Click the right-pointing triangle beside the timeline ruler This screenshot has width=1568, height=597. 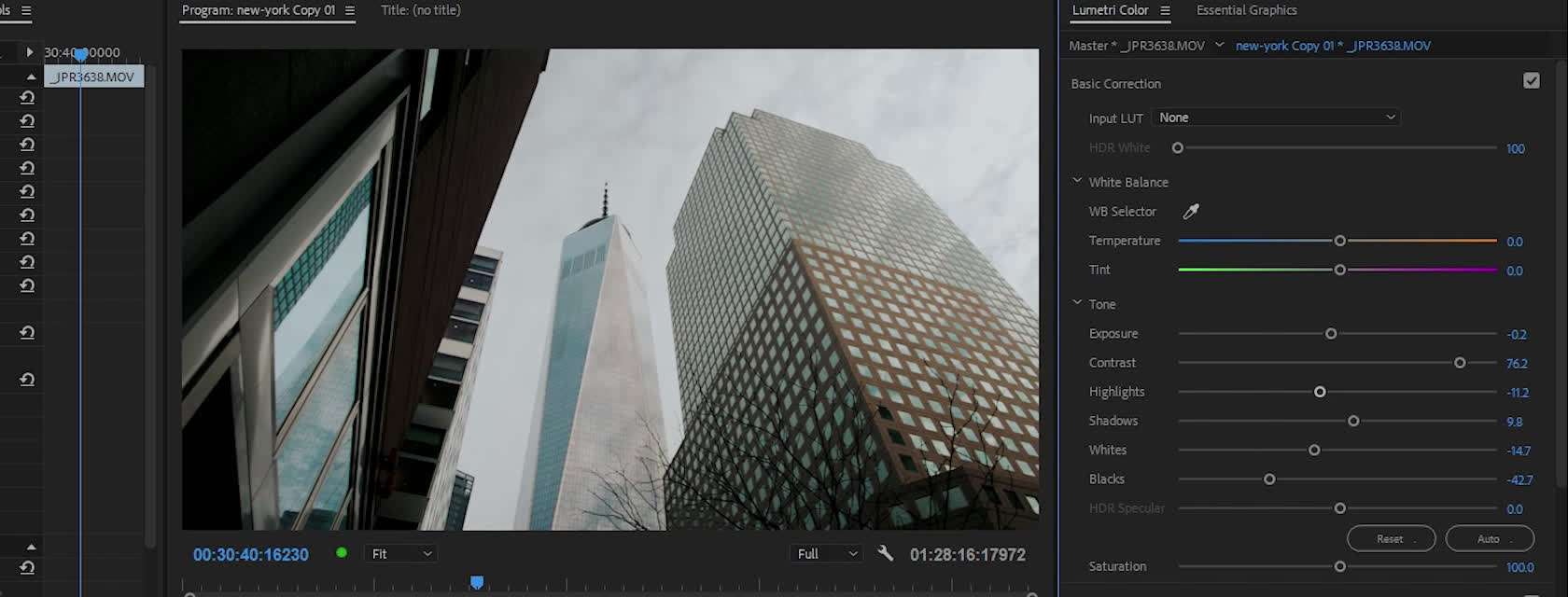pyautogui.click(x=30, y=52)
